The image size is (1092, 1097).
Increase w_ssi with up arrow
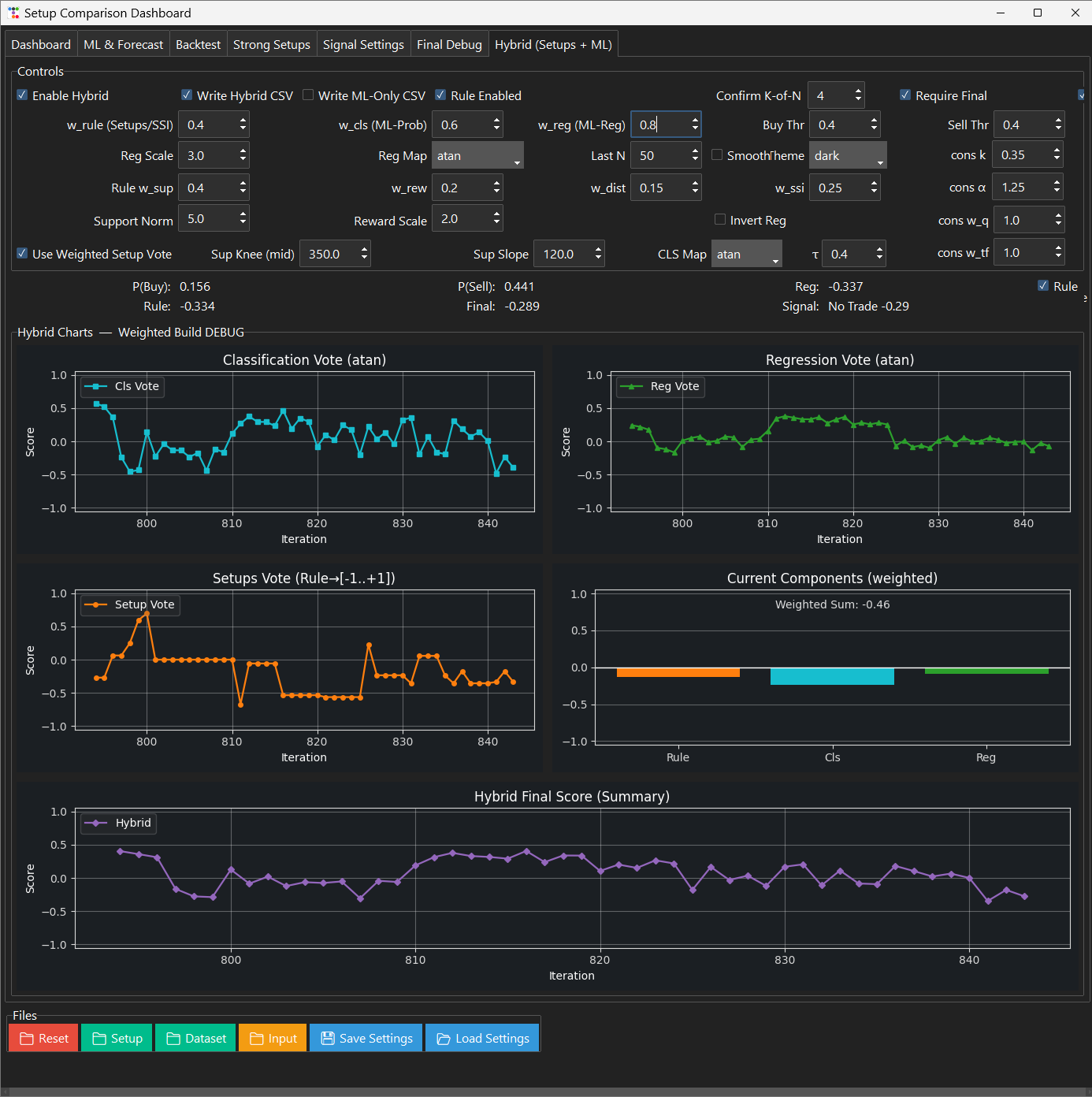(874, 183)
